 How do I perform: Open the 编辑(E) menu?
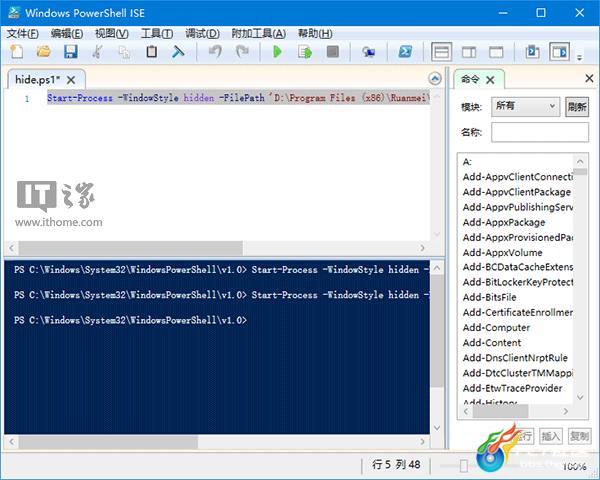[67, 34]
